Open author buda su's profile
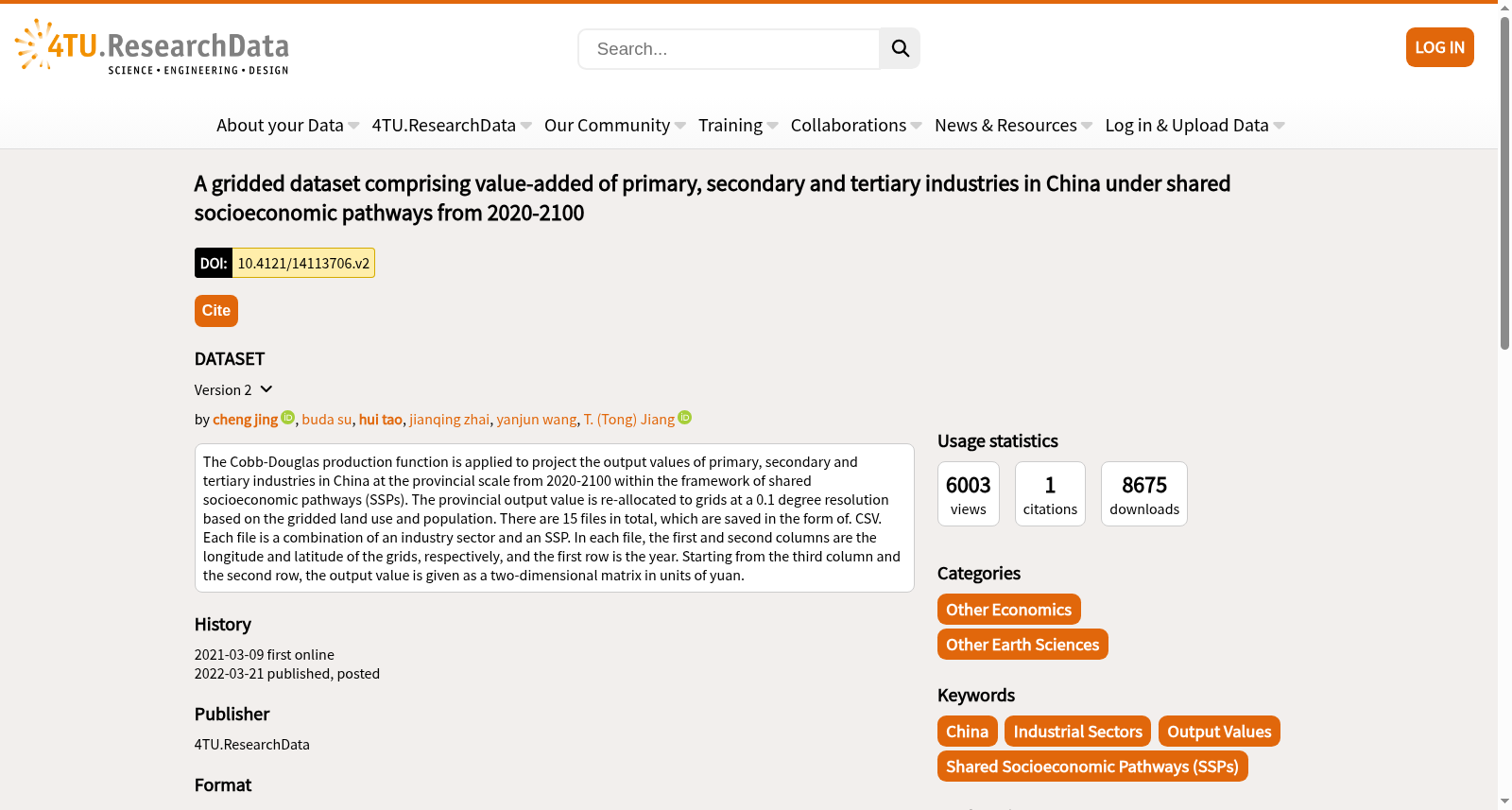This screenshot has height=810, width=1512. [x=327, y=419]
